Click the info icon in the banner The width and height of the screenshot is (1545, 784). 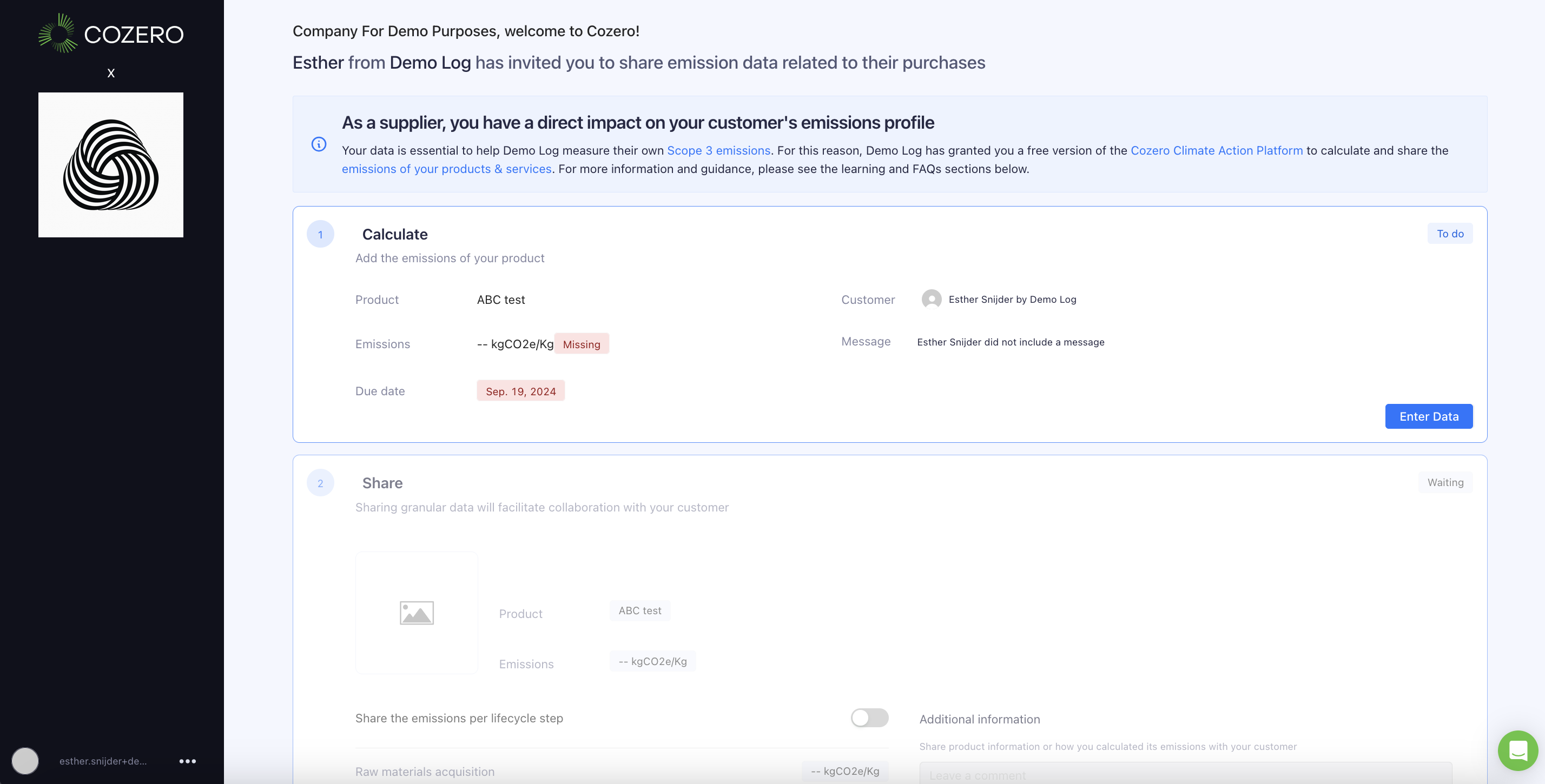[x=319, y=144]
